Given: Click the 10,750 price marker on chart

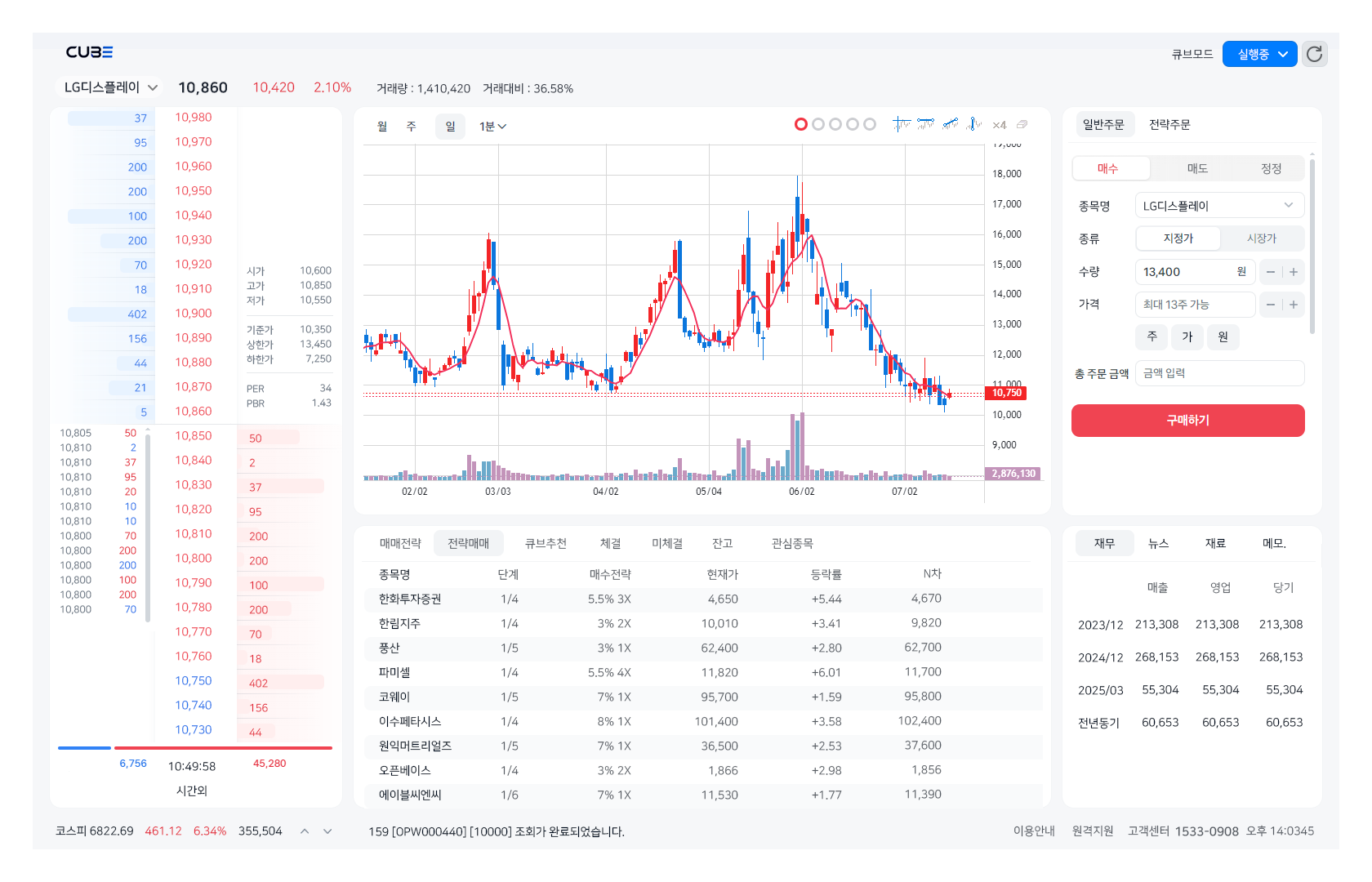Looking at the screenshot, I should 1007,393.
